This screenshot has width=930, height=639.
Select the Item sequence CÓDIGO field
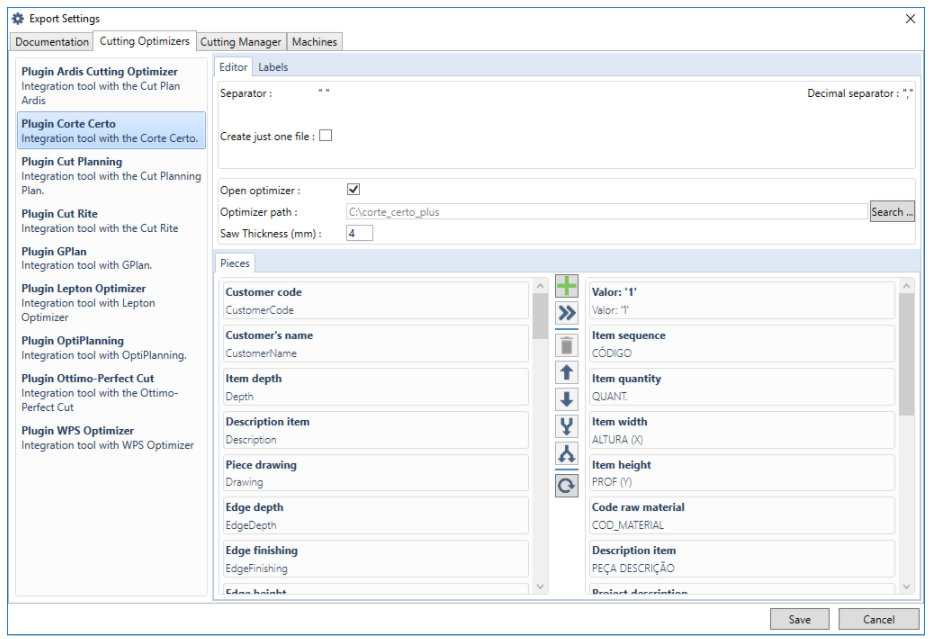pyautogui.click(x=742, y=344)
